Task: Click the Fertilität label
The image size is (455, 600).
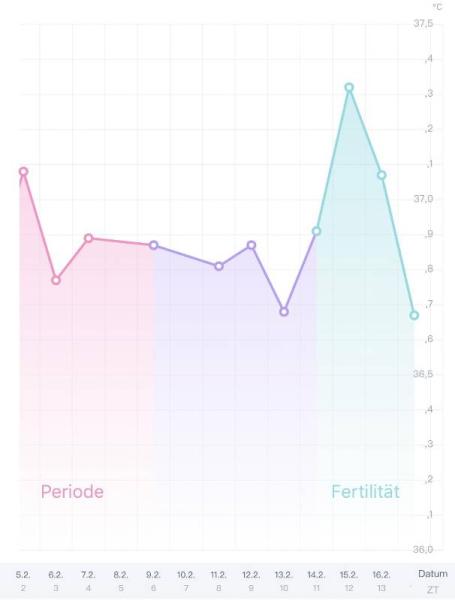Action: coord(365,492)
